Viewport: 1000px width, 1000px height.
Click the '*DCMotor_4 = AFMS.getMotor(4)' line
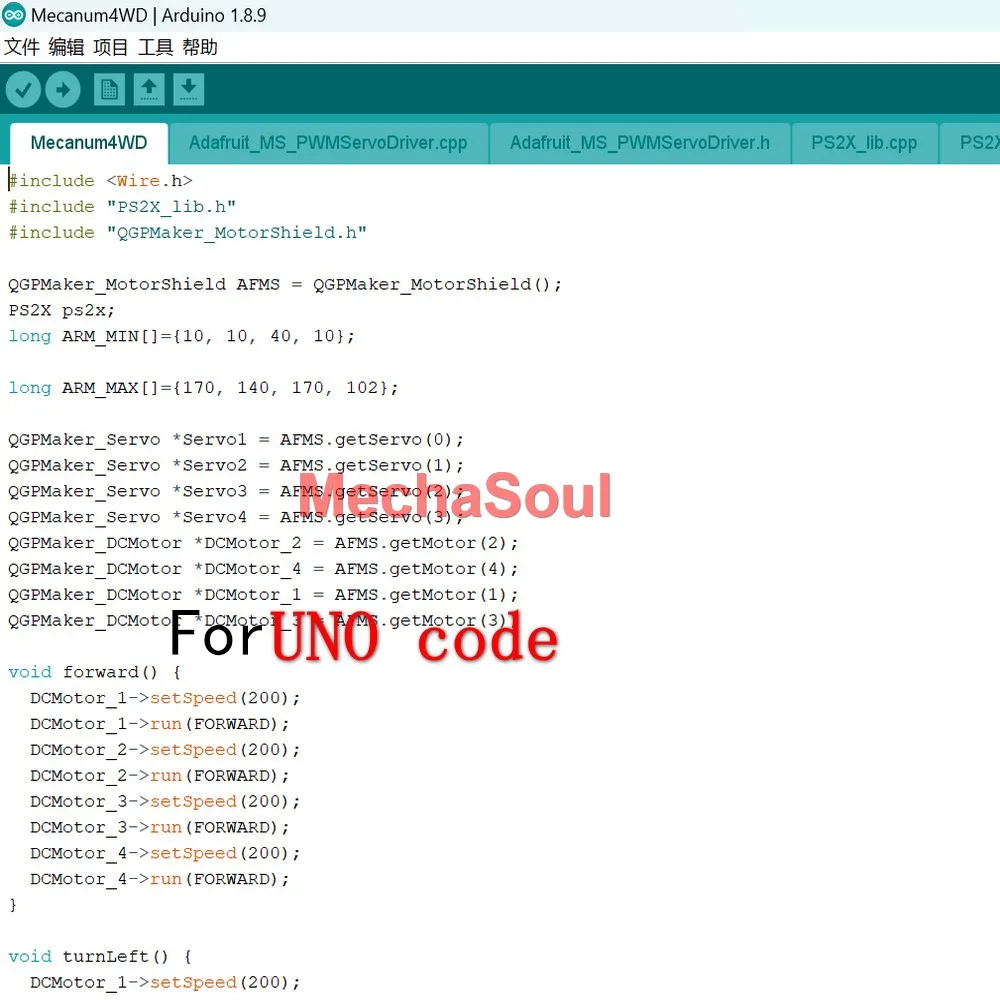coord(263,569)
